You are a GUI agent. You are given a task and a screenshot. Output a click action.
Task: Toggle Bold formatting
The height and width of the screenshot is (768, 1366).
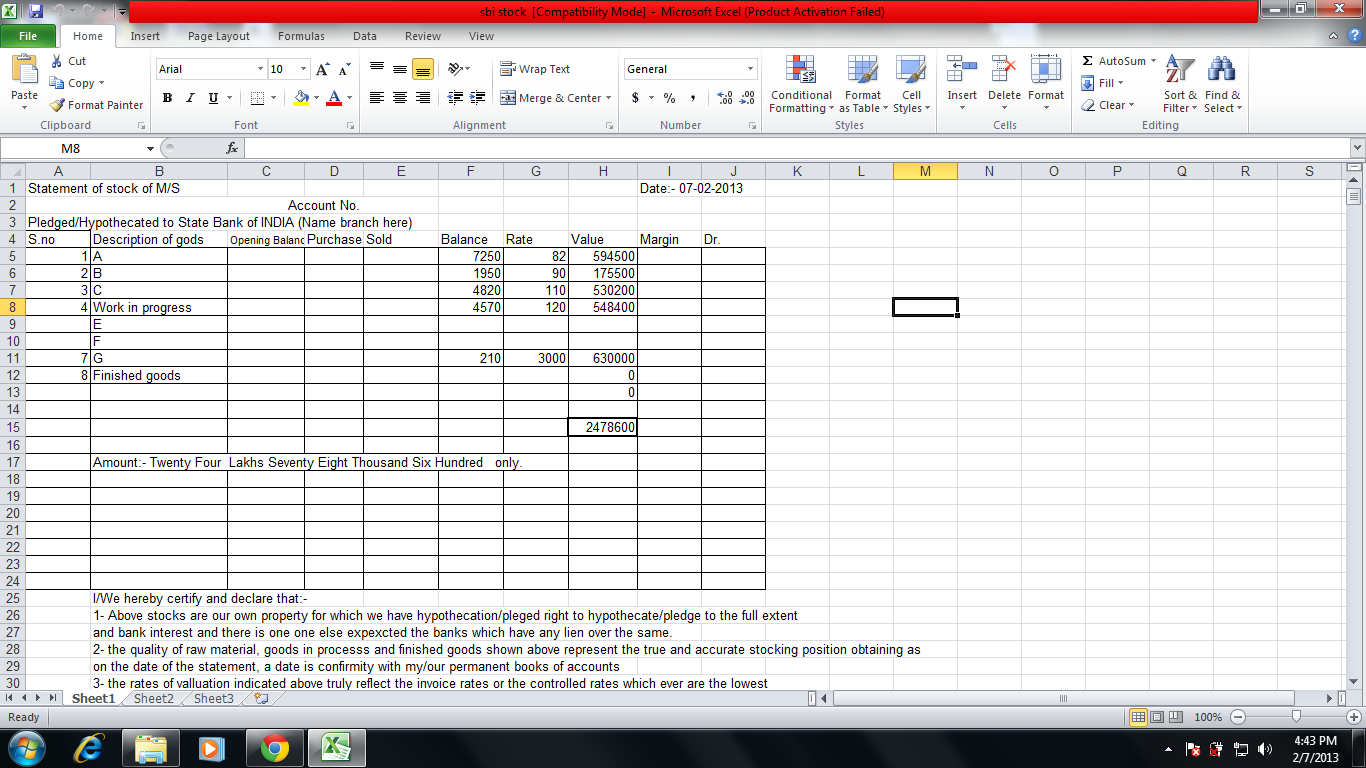(167, 98)
